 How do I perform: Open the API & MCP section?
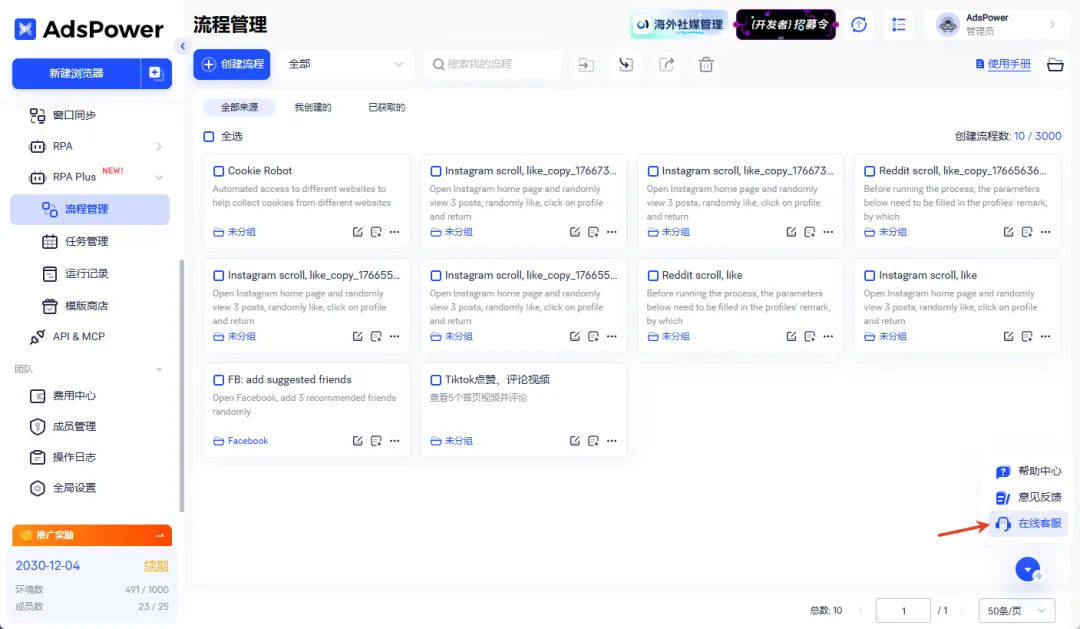point(77,337)
